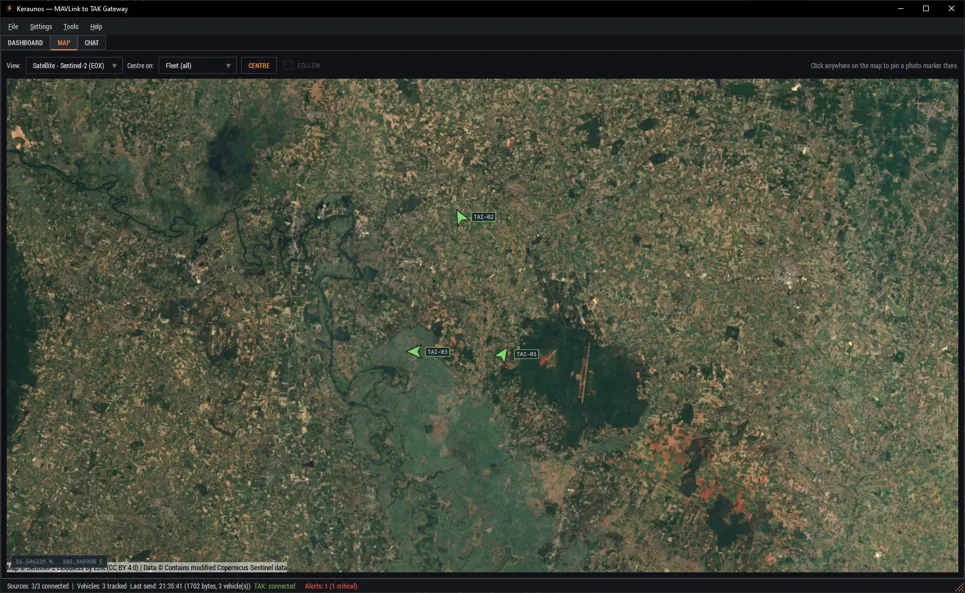Image resolution: width=965 pixels, height=593 pixels.
Task: Click the map coordinates readout
Action: [59, 562]
